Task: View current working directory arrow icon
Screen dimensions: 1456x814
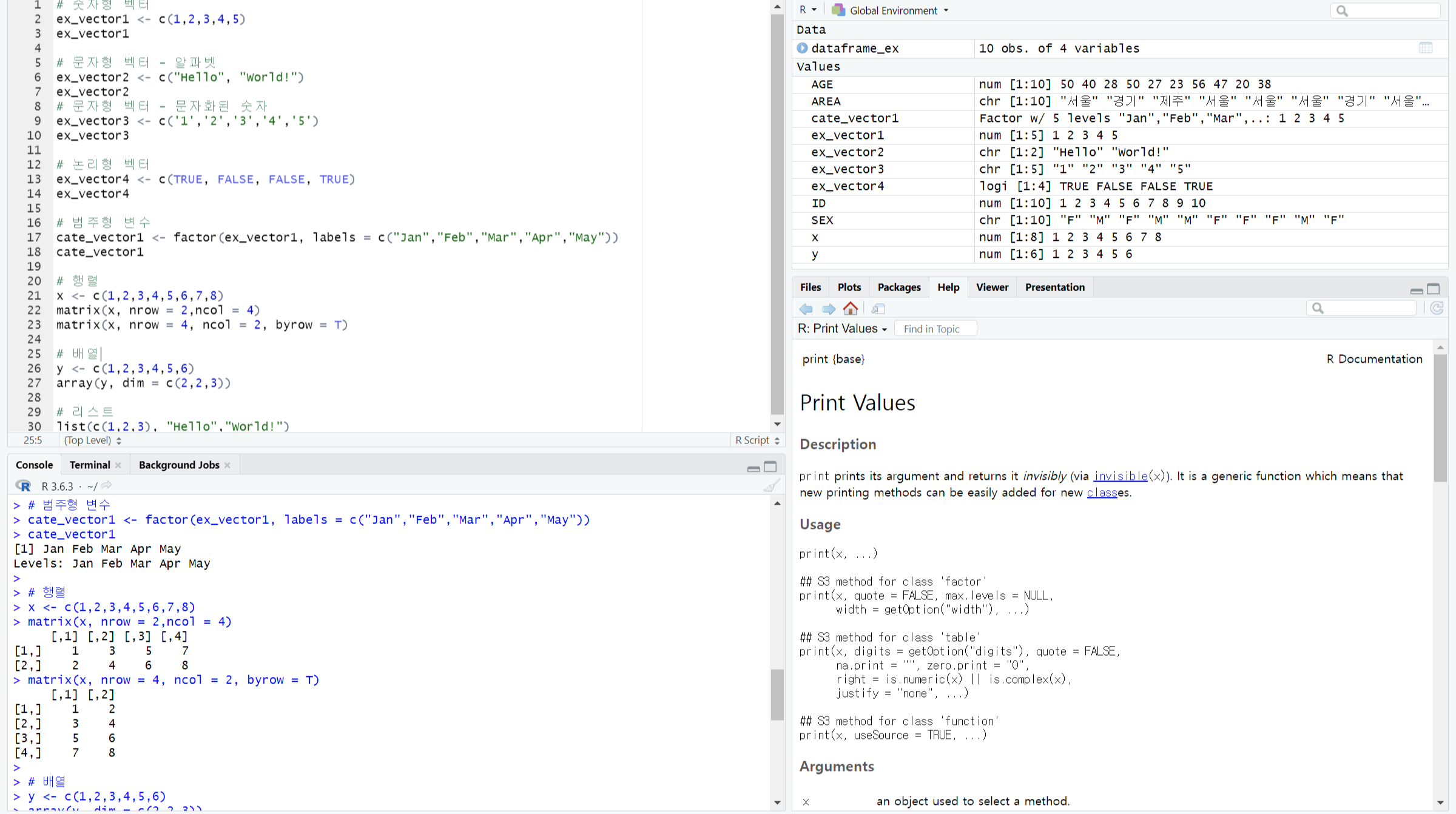Action: click(107, 486)
